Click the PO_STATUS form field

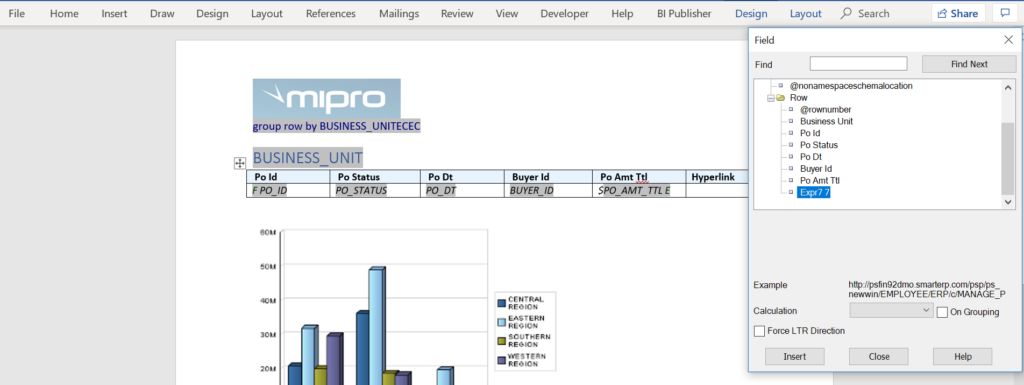360,191
